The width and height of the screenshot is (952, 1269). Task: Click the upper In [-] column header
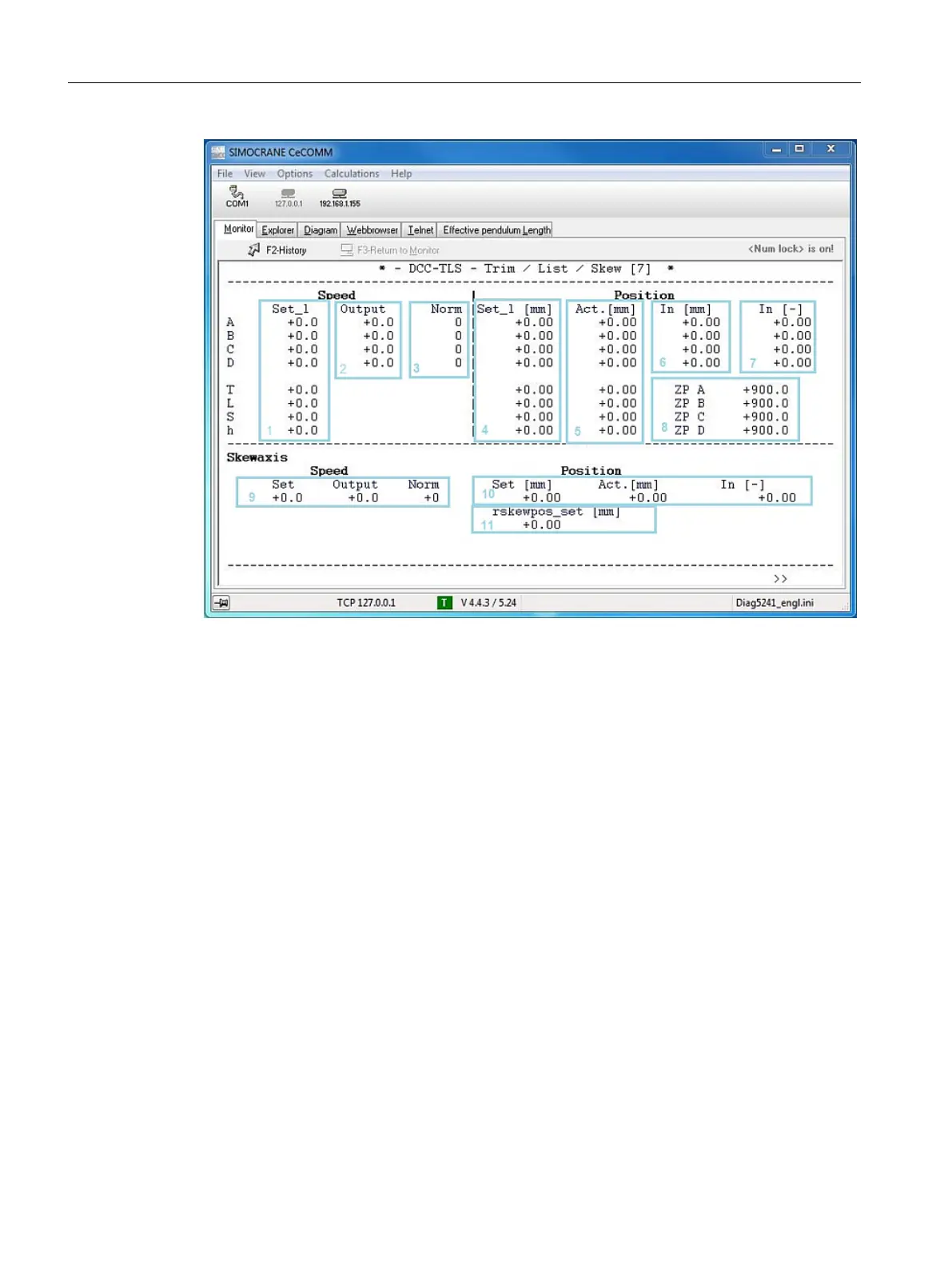[780, 309]
